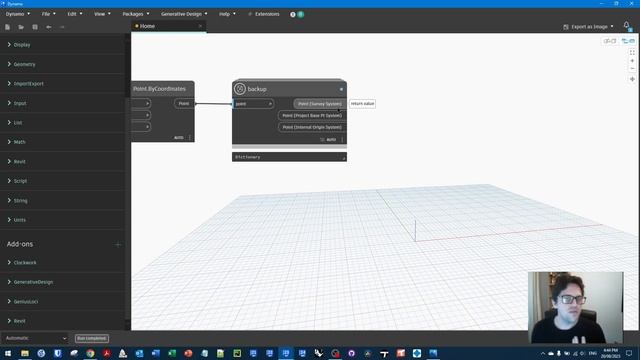Click the Point.ByCoordinates node title
Image resolution: width=640 pixels, height=360 pixels.
pos(159,89)
